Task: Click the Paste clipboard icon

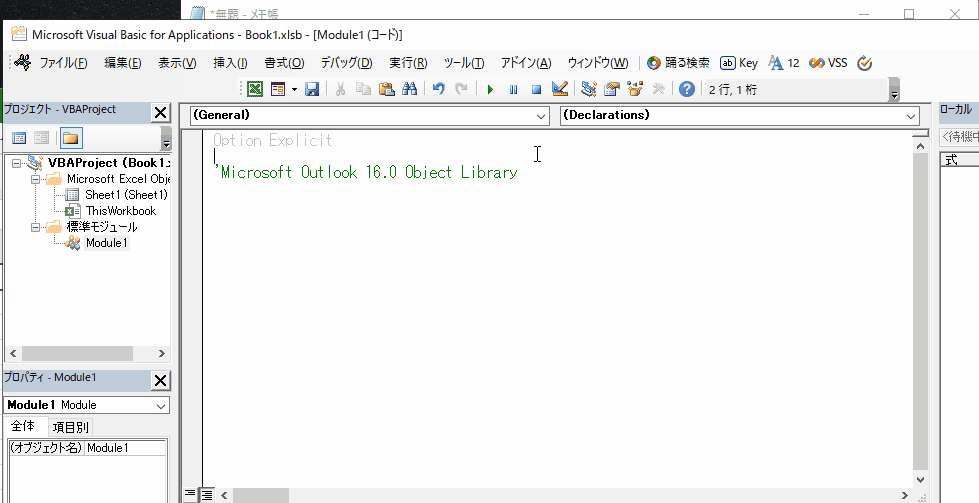Action: click(386, 89)
